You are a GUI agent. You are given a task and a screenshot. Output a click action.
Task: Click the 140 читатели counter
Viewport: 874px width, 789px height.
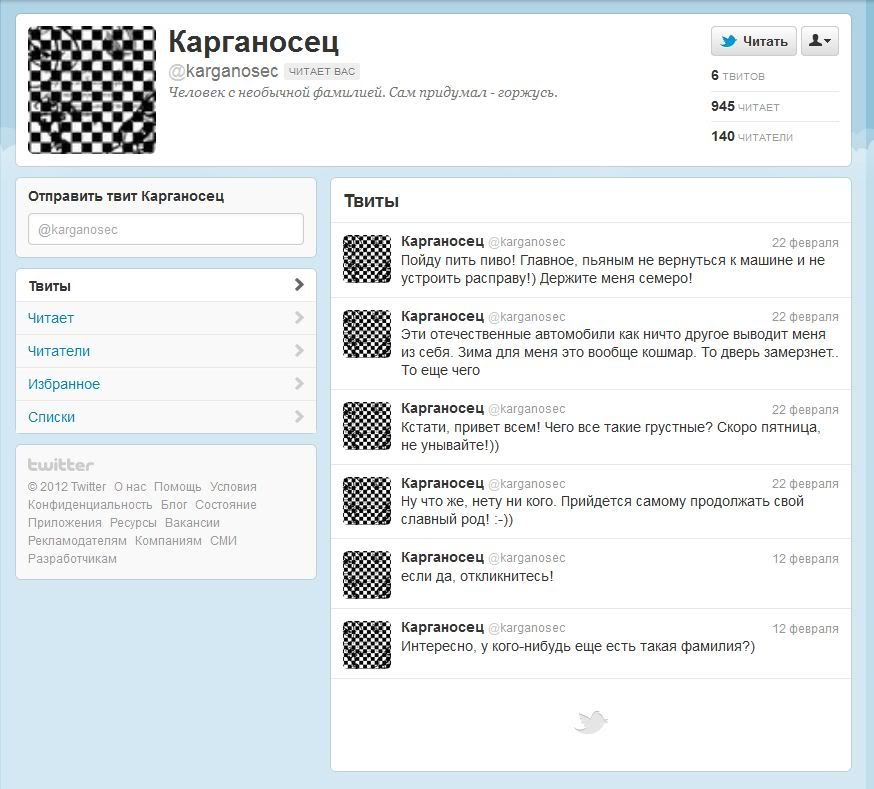pyautogui.click(x=751, y=137)
